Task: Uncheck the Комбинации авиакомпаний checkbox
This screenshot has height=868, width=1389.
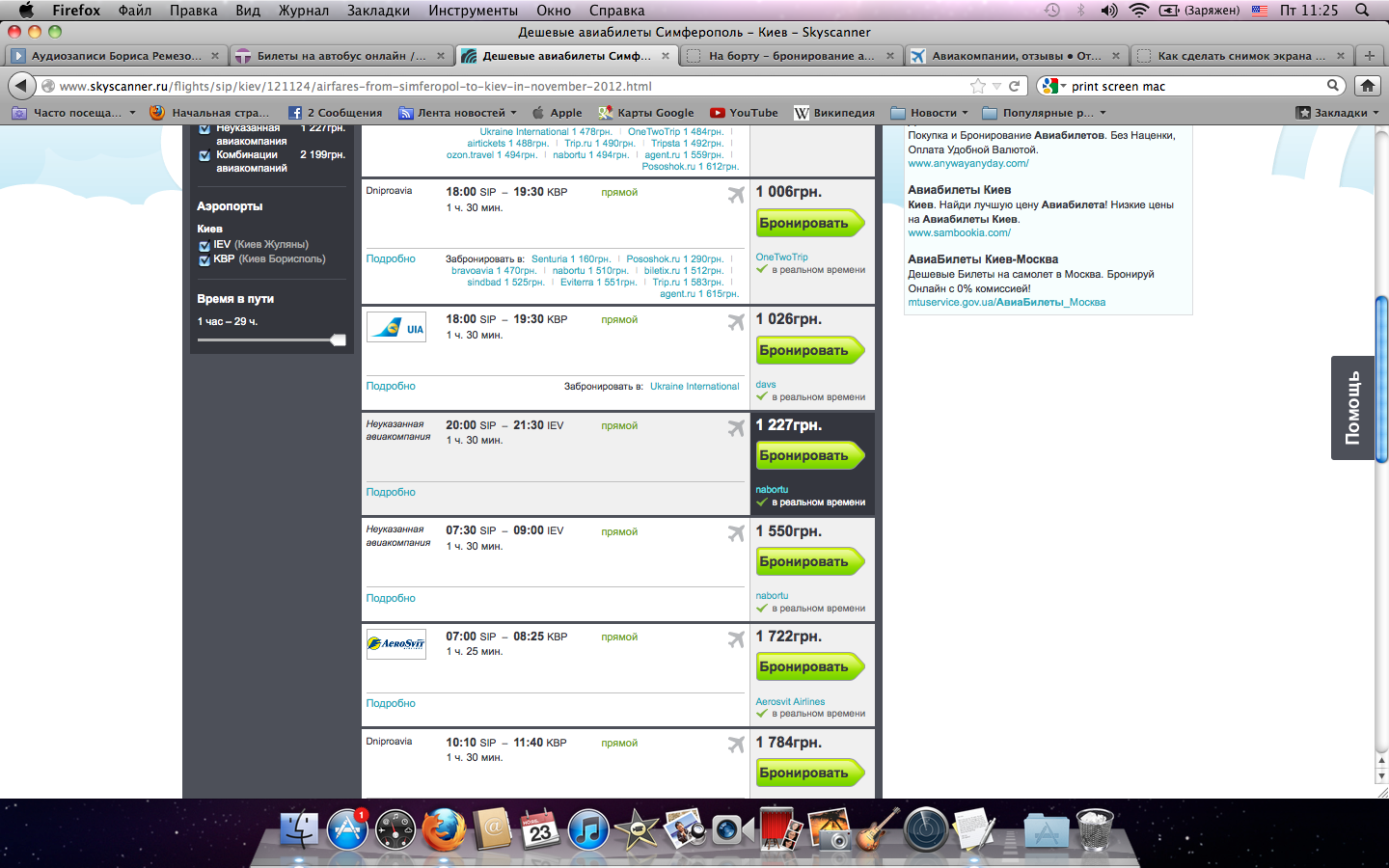Action: 204,155
